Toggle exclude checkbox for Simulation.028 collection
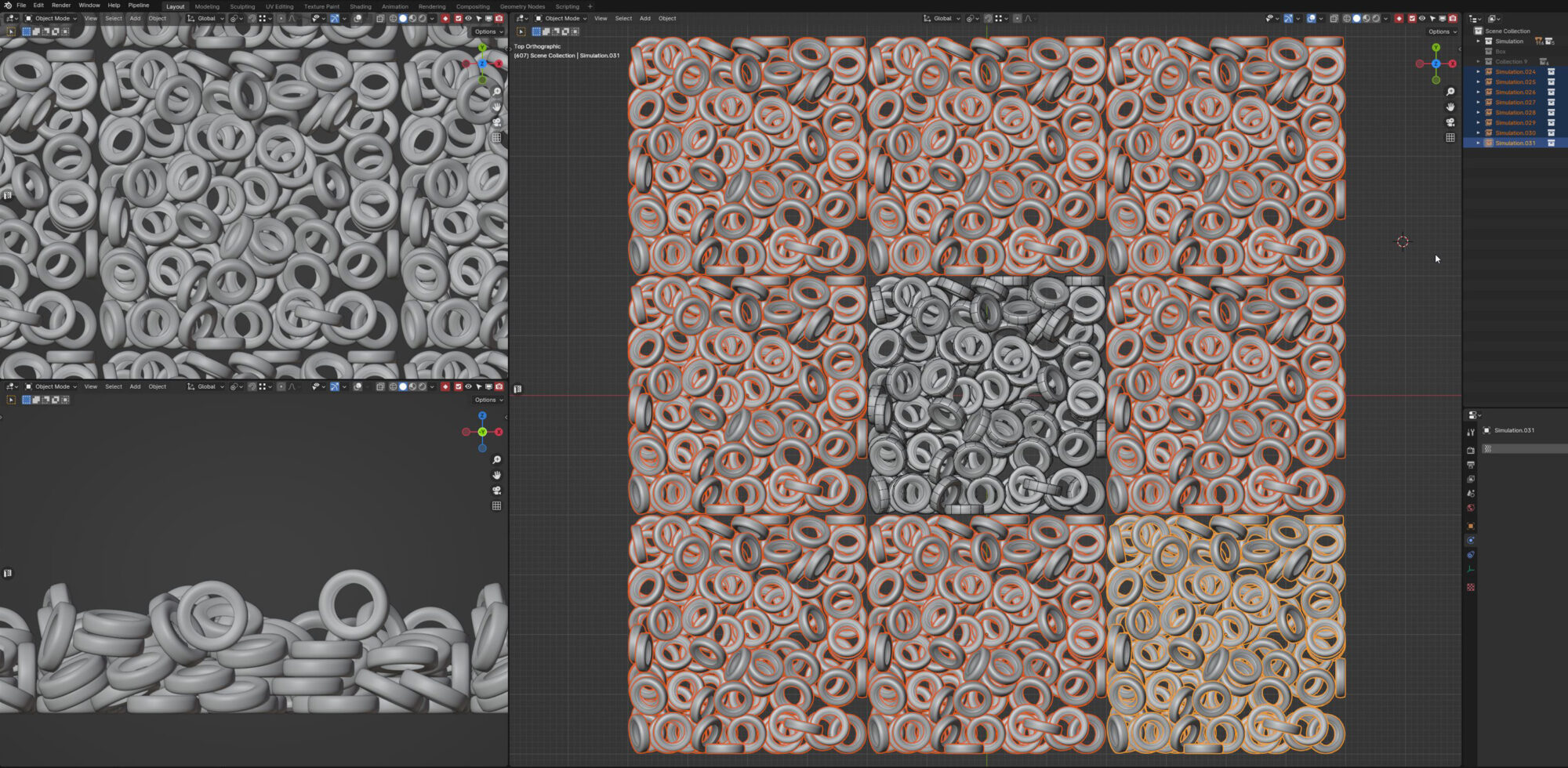Viewport: 1568px width, 768px height. click(1551, 113)
